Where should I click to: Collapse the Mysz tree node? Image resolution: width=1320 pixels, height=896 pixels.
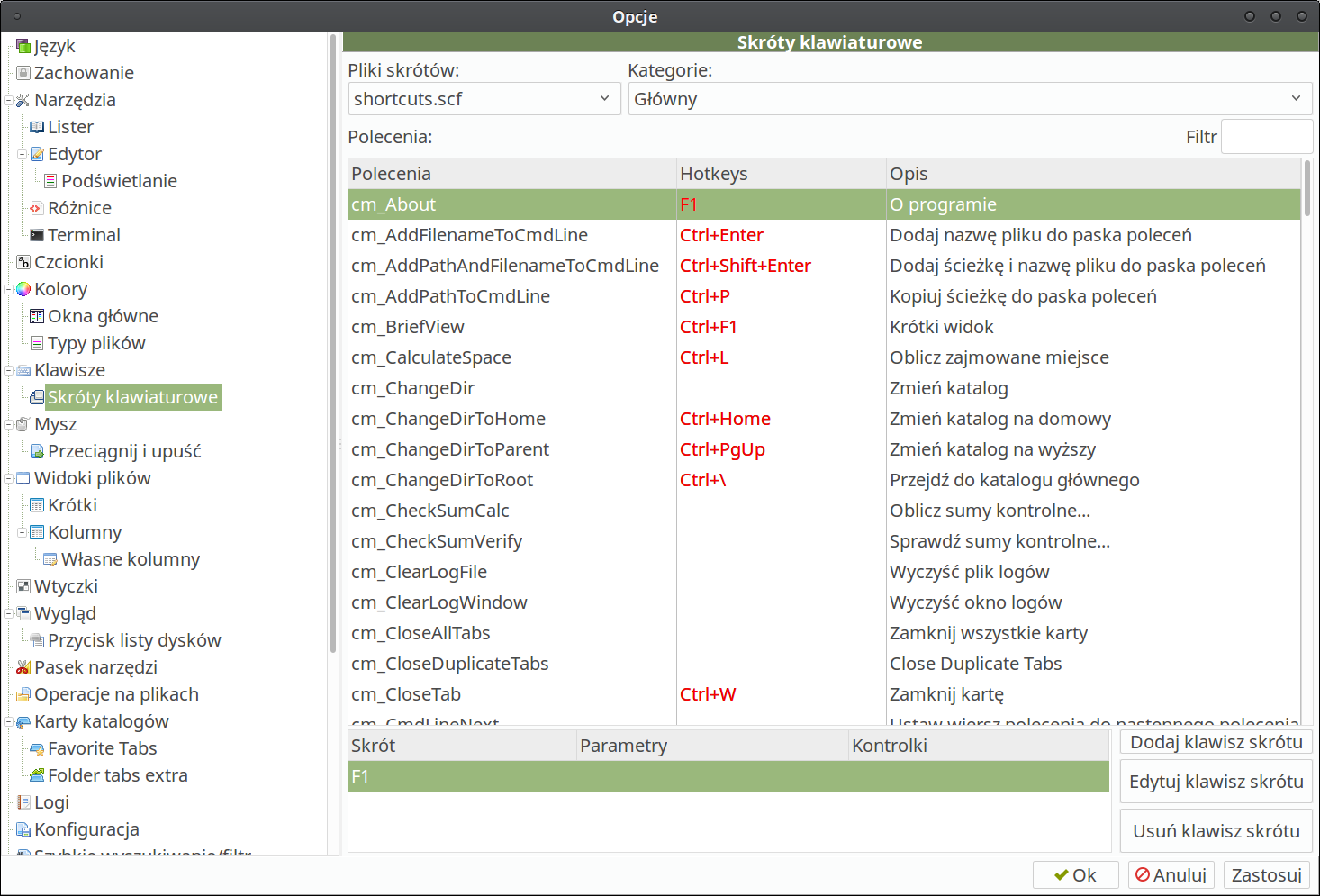tap(8, 424)
